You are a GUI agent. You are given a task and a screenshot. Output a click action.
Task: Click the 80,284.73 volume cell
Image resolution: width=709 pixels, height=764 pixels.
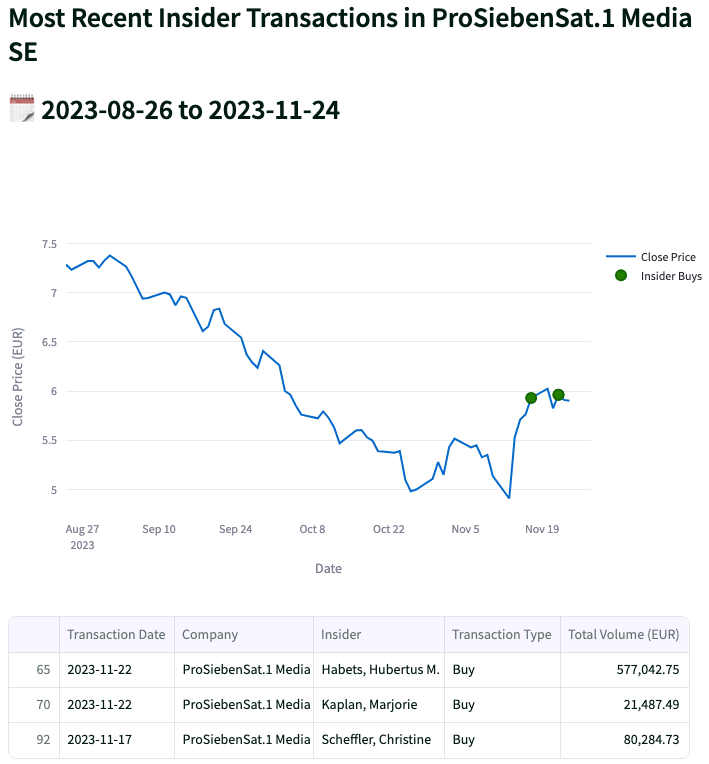(x=624, y=740)
